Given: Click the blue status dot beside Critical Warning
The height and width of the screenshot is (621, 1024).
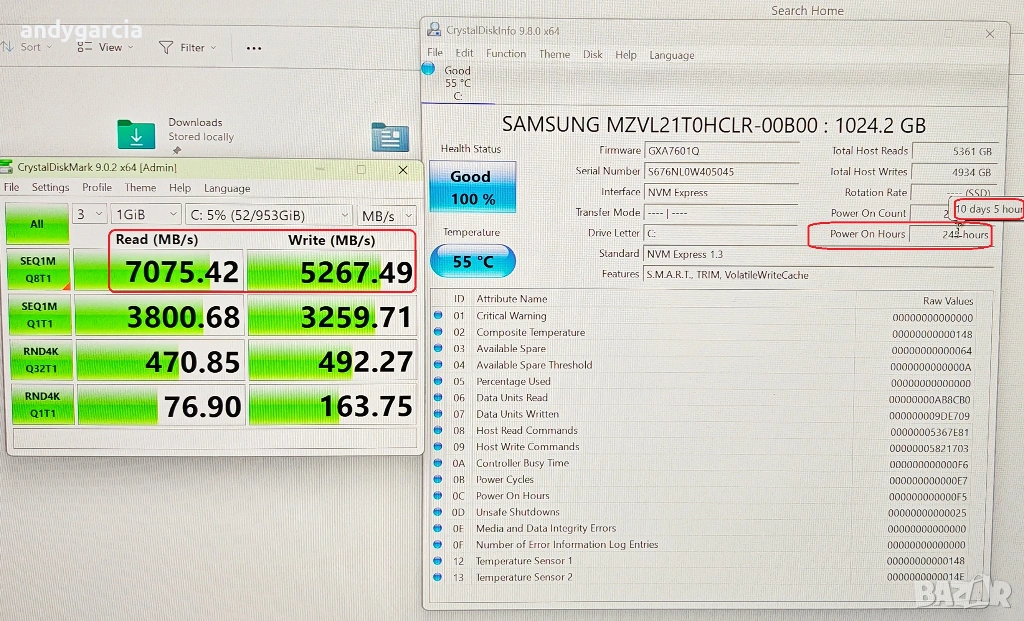Looking at the screenshot, I should coord(438,316).
